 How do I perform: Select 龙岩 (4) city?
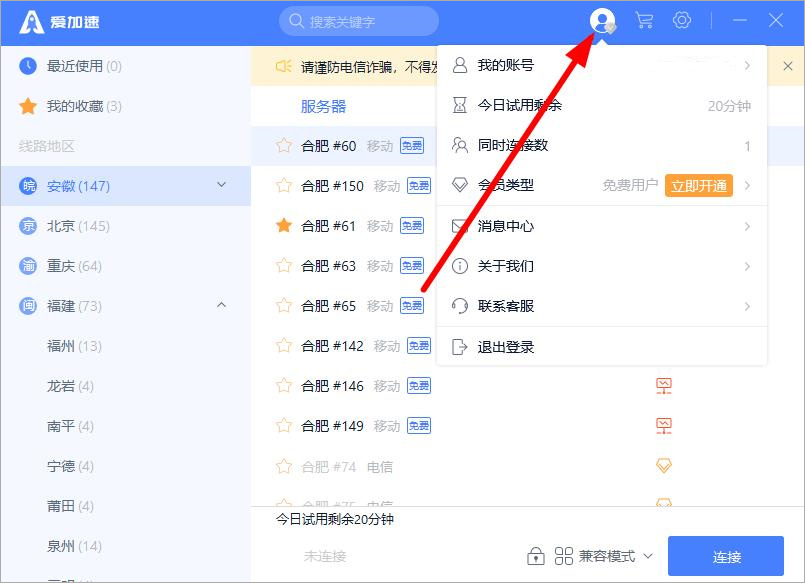pos(126,386)
